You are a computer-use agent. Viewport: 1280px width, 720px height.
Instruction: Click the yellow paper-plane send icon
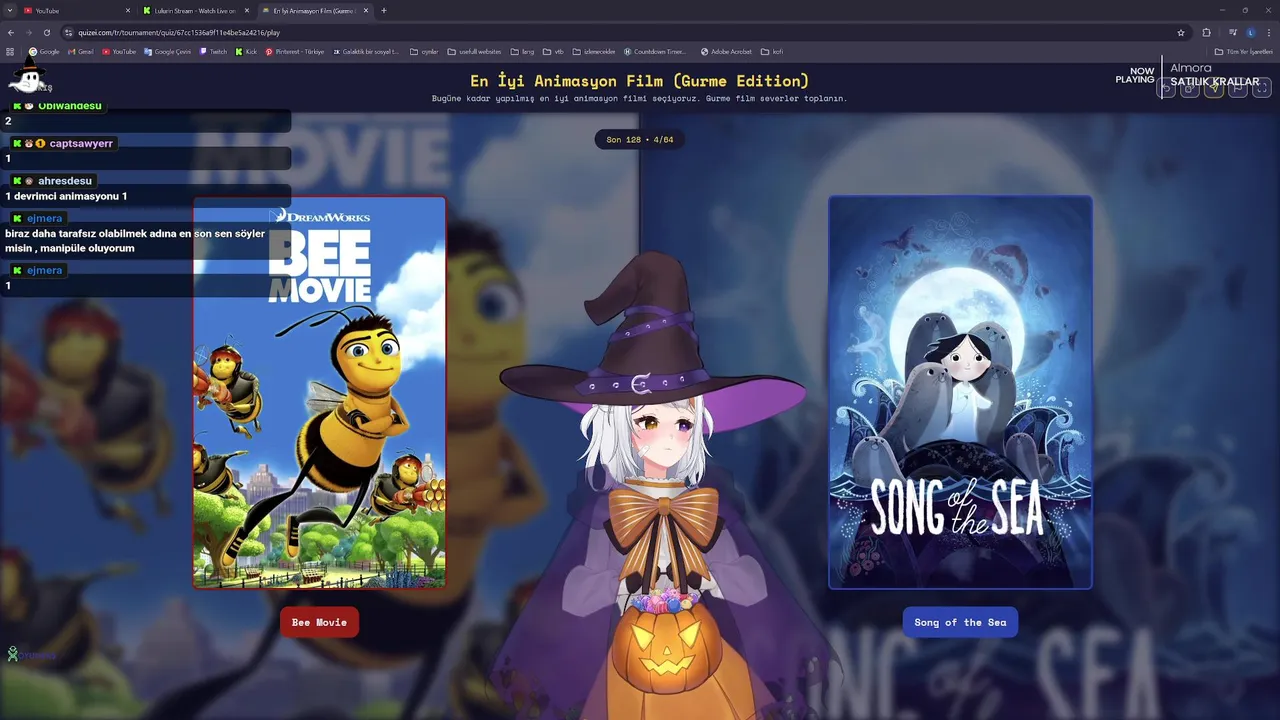coord(1214,89)
